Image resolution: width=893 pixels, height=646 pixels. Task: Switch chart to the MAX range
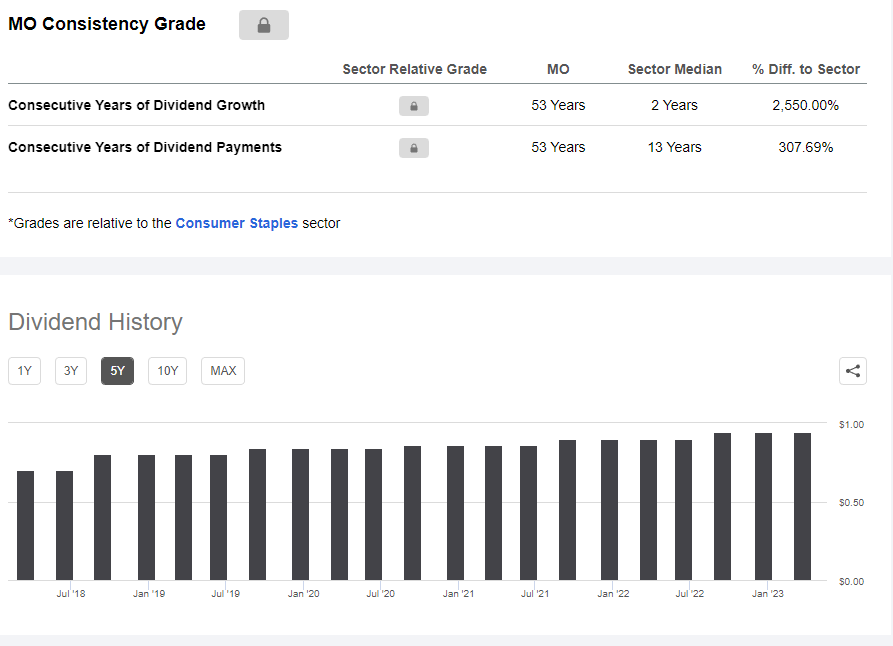[223, 371]
